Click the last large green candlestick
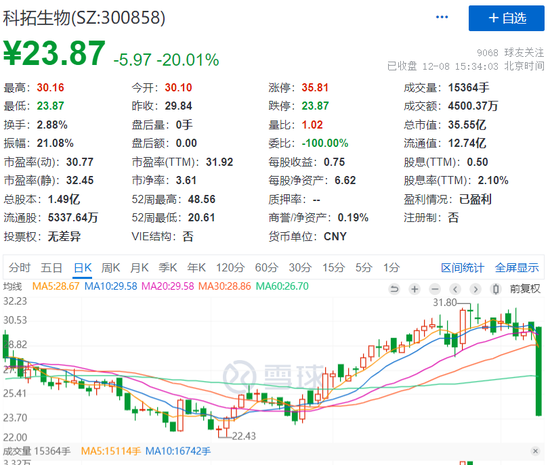The width and height of the screenshot is (550, 465). point(538,371)
